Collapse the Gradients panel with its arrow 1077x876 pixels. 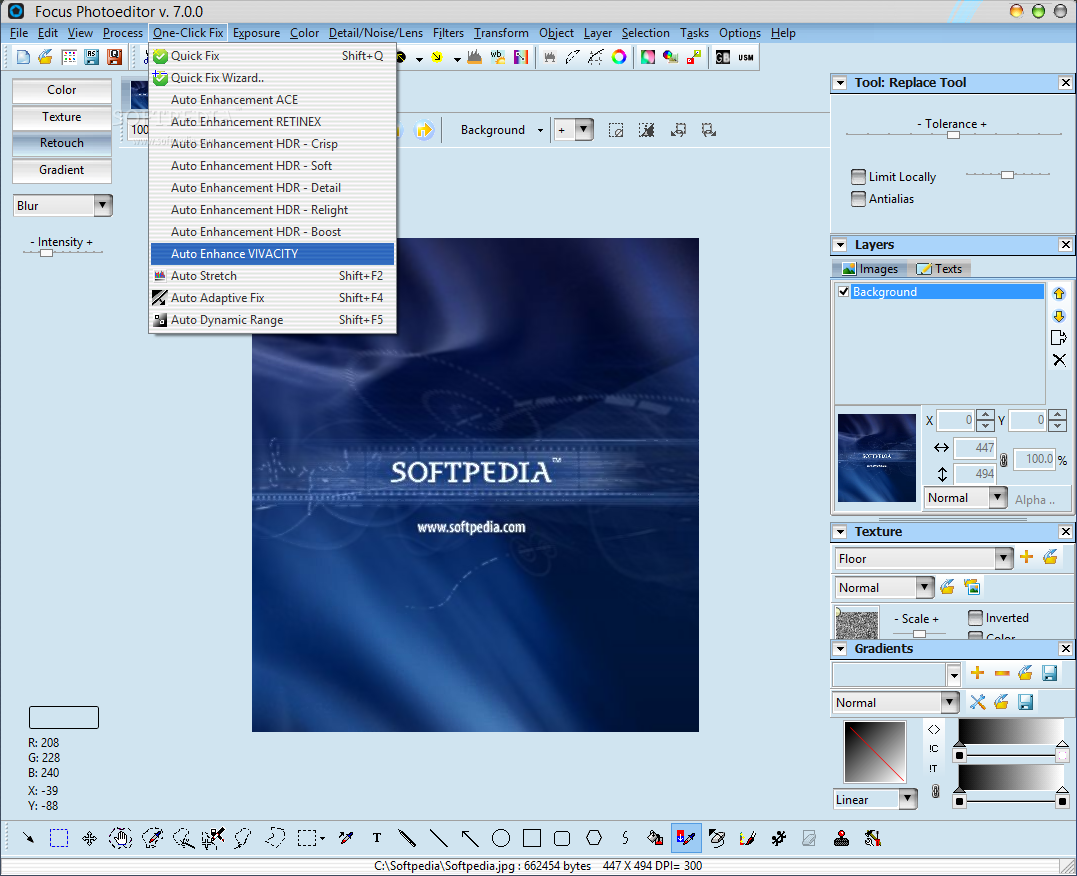(x=839, y=648)
